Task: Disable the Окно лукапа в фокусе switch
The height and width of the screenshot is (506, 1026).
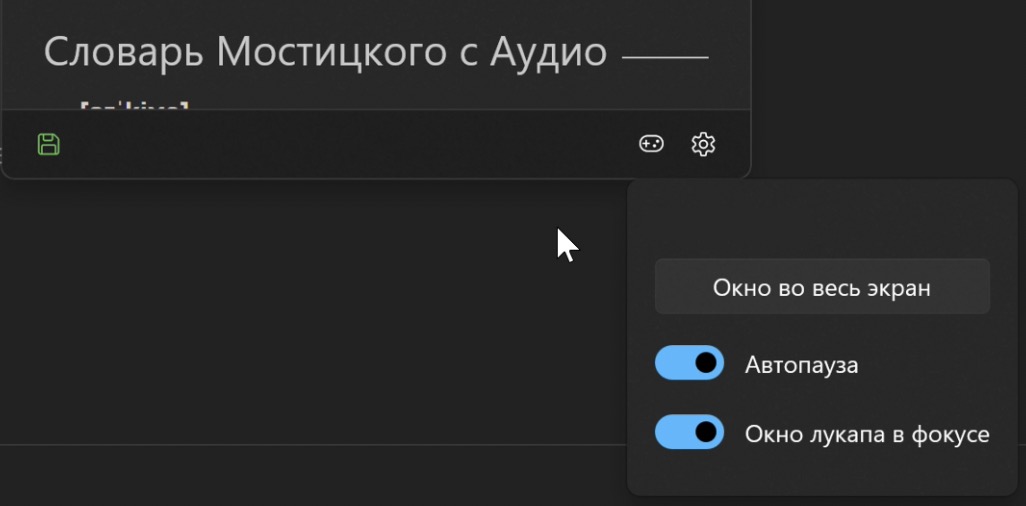Action: pyautogui.click(x=689, y=432)
